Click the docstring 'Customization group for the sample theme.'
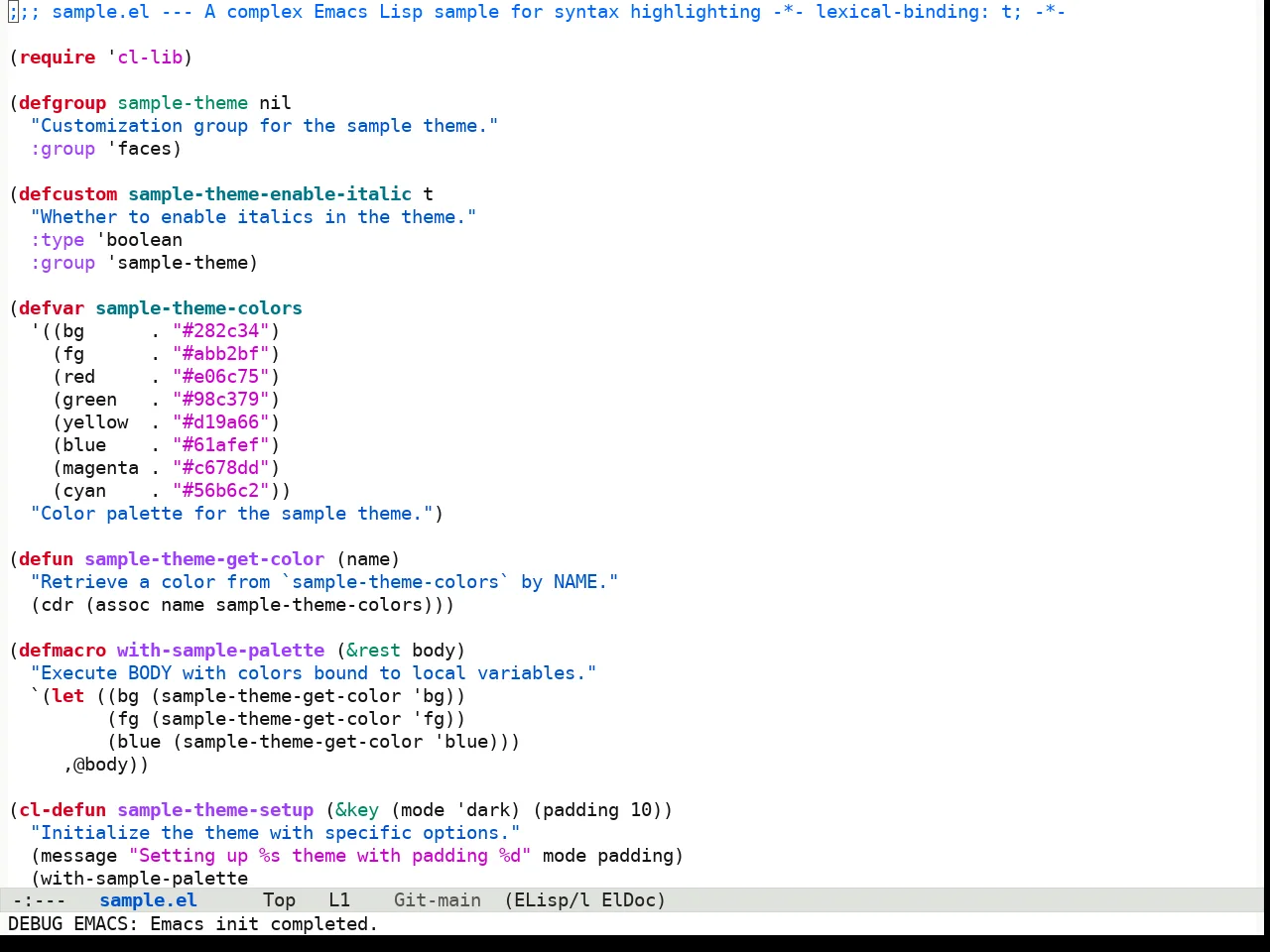 coord(264,125)
